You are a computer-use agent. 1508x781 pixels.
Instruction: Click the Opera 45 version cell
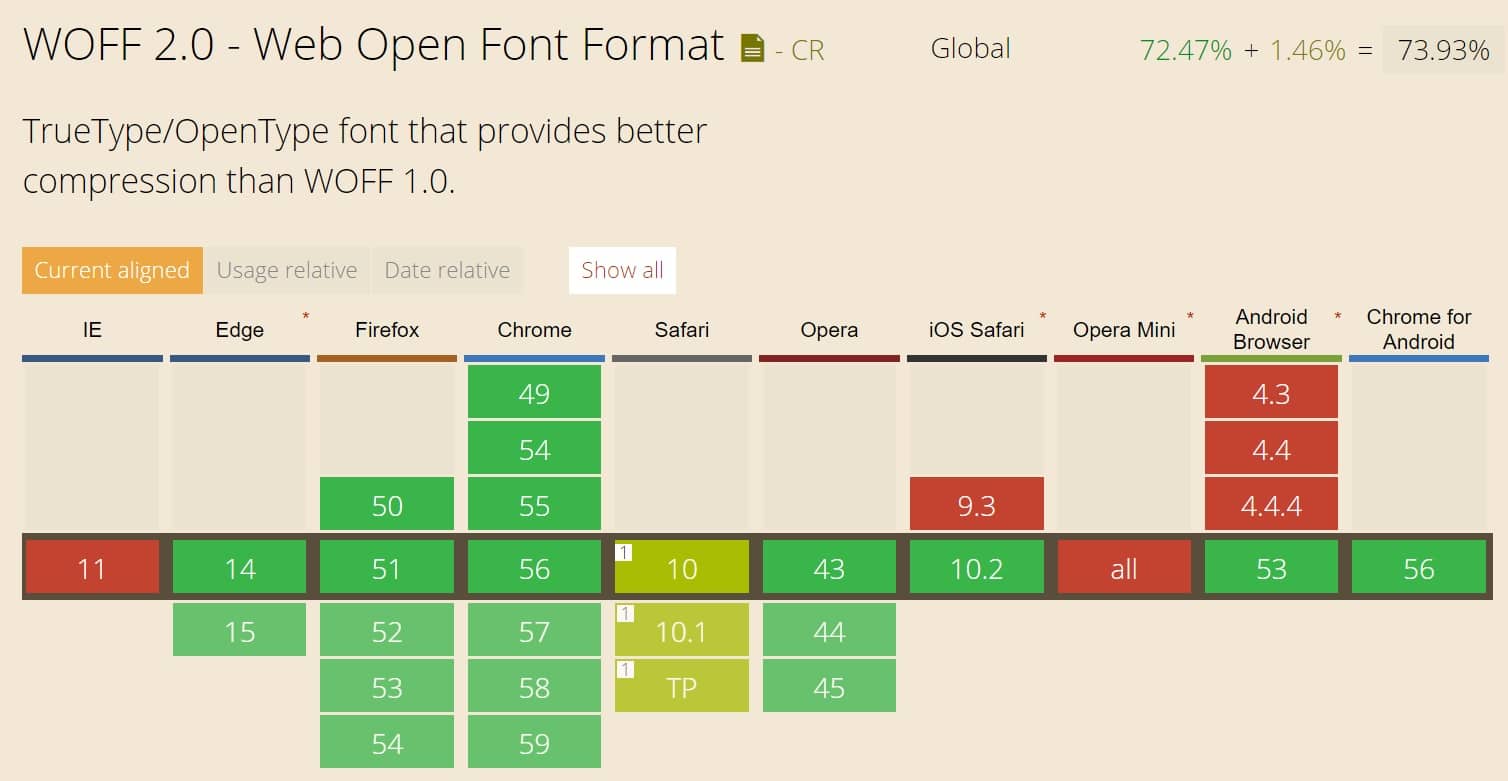[829, 686]
